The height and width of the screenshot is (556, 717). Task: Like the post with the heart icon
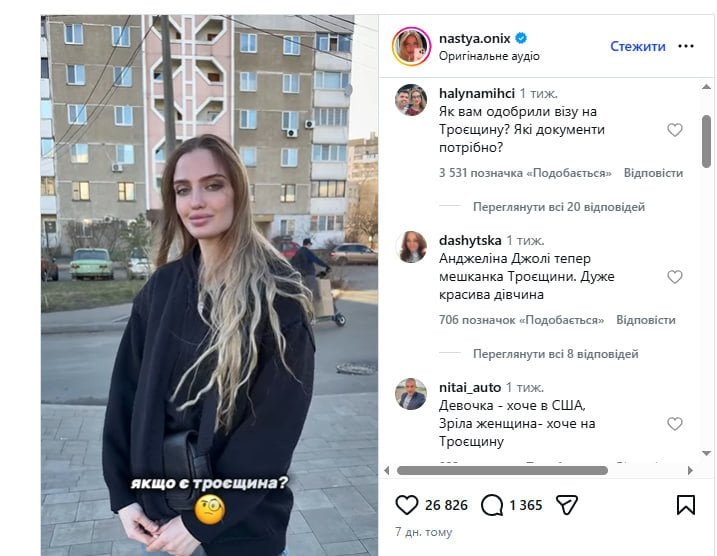pyautogui.click(x=406, y=505)
